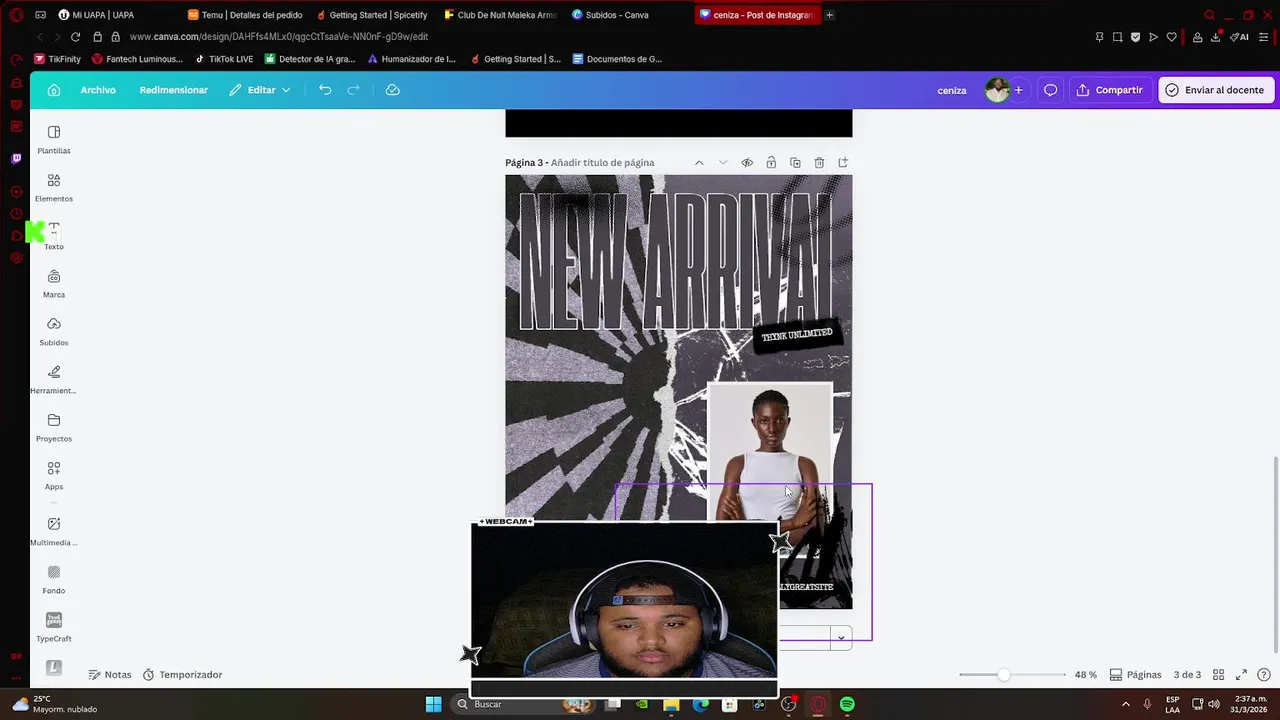The width and height of the screenshot is (1280, 720).
Task: Open a new browser tab
Action: [830, 15]
